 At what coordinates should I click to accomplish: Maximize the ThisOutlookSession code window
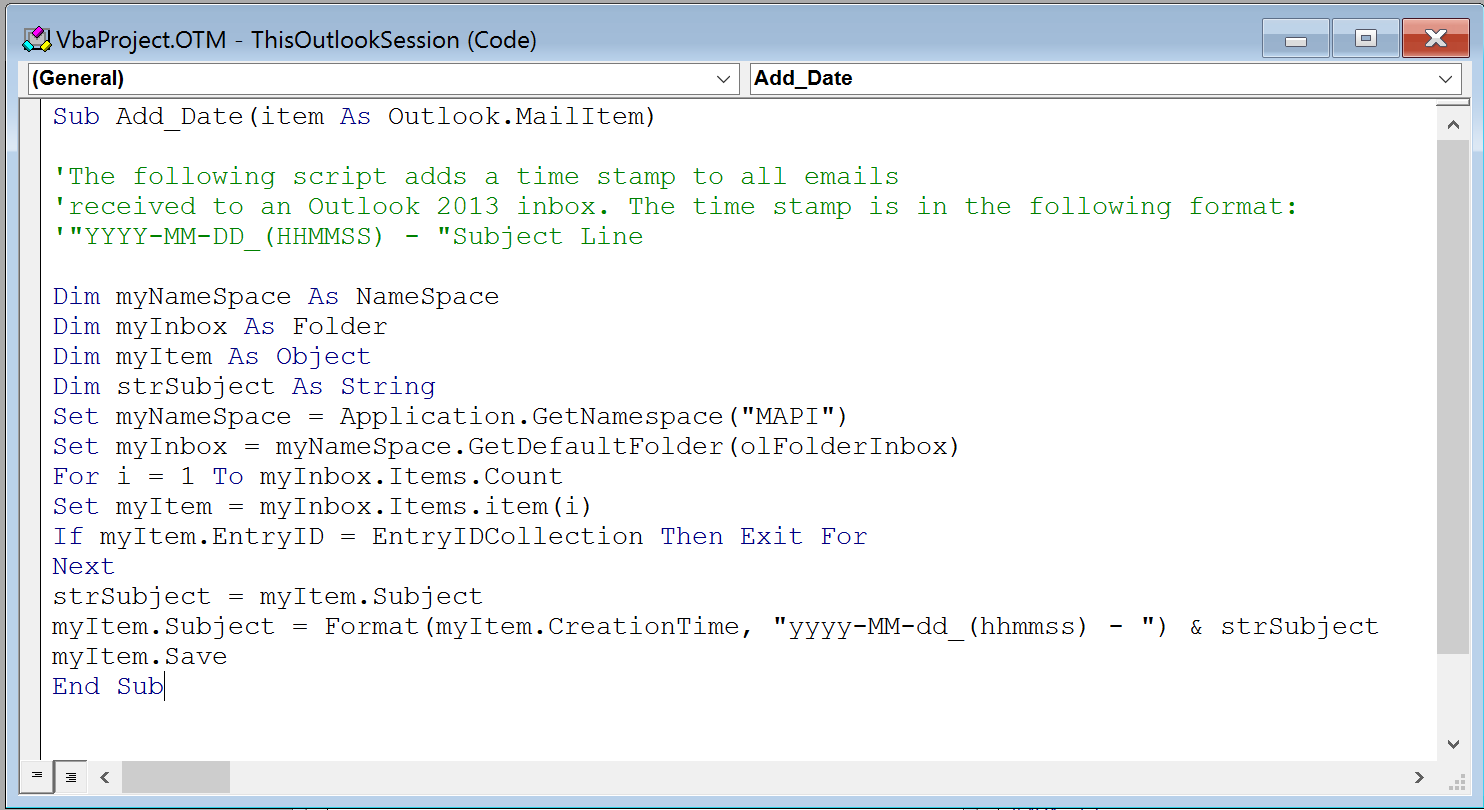[1365, 40]
